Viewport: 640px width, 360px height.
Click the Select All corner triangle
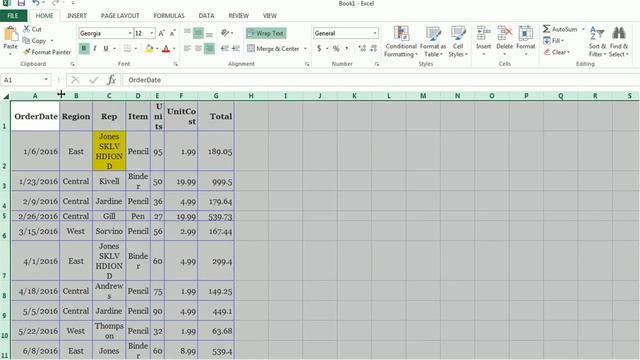click(x=6, y=96)
